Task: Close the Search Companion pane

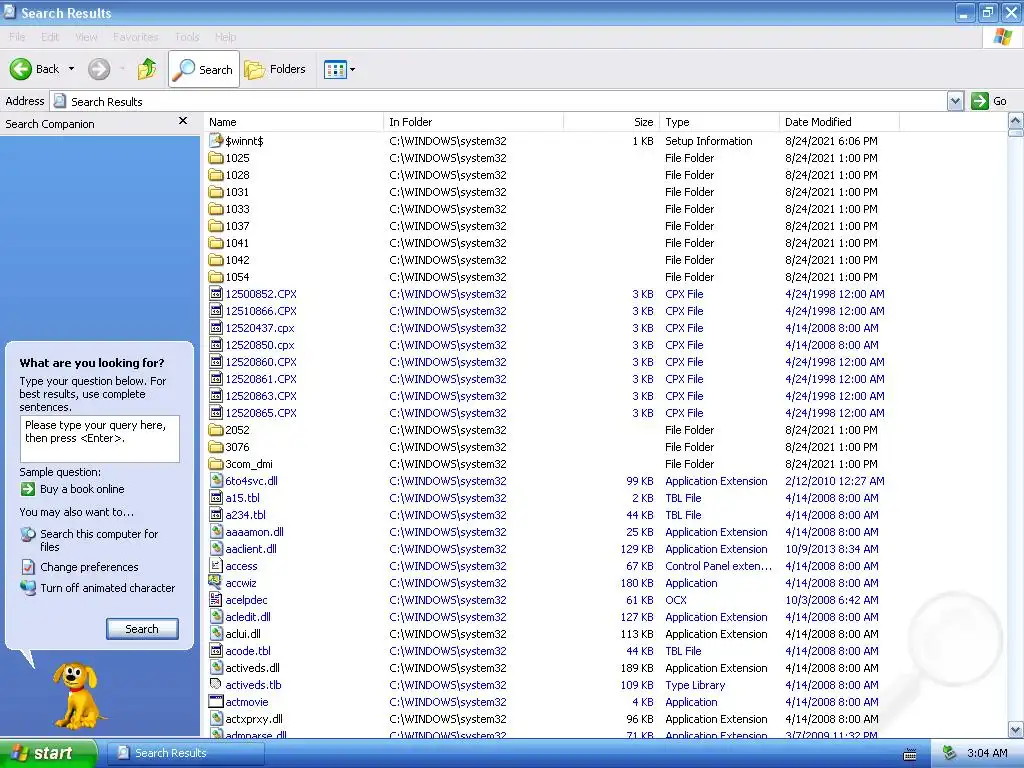Action: 183,121
